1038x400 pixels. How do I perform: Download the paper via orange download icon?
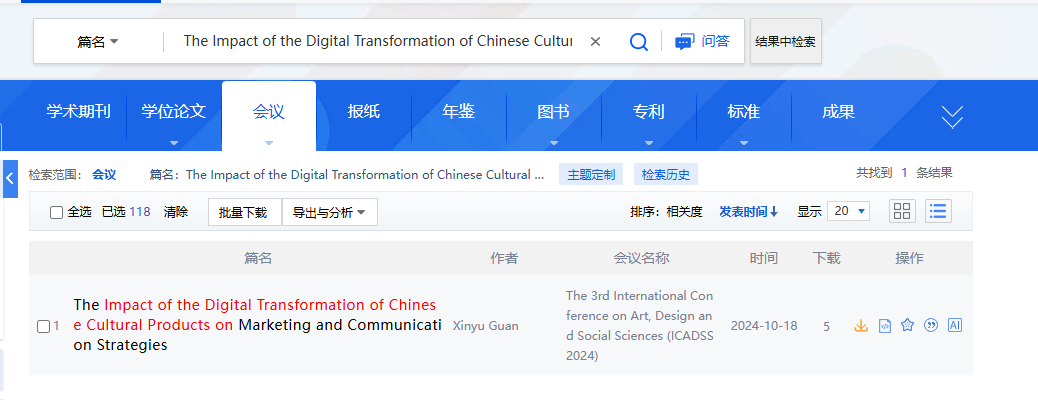click(860, 326)
